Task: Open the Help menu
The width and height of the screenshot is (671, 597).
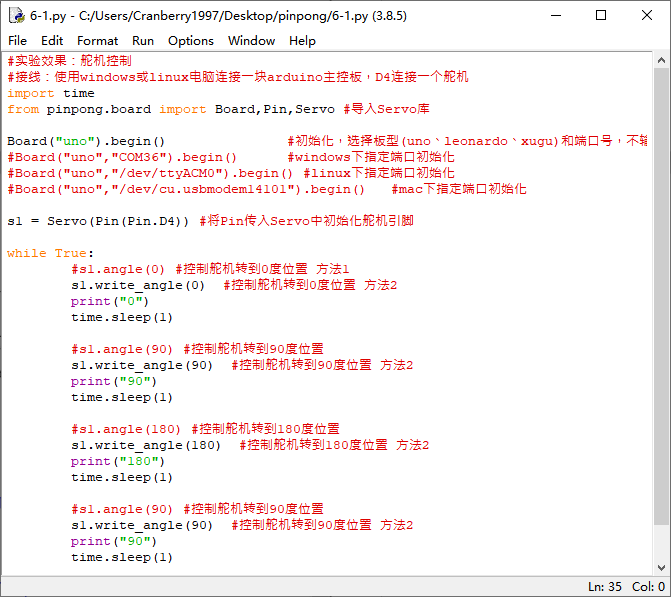Action: pos(302,41)
